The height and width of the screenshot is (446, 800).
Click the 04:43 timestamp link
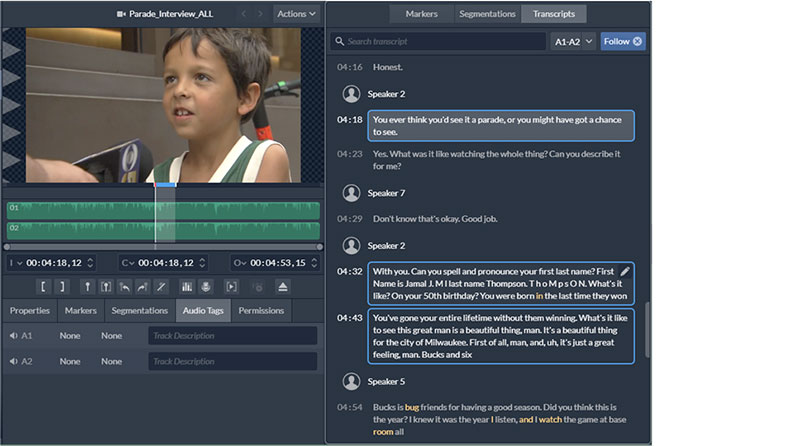pos(349,318)
